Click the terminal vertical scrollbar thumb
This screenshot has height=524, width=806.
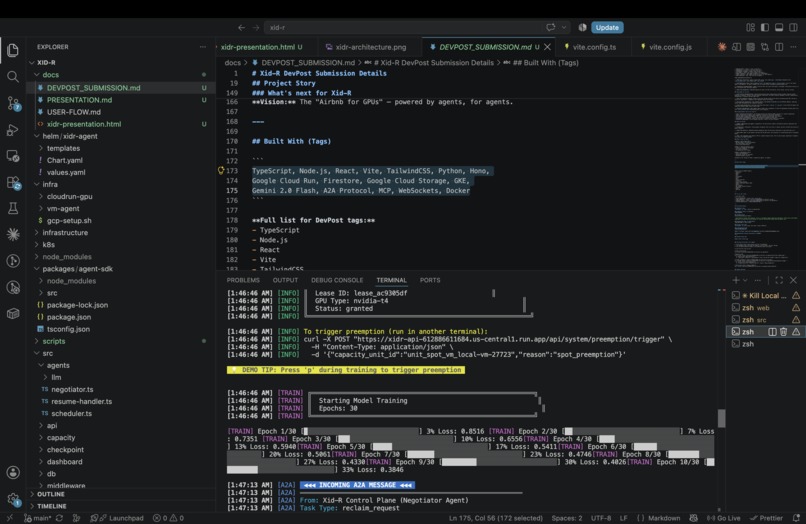[x=722, y=418]
